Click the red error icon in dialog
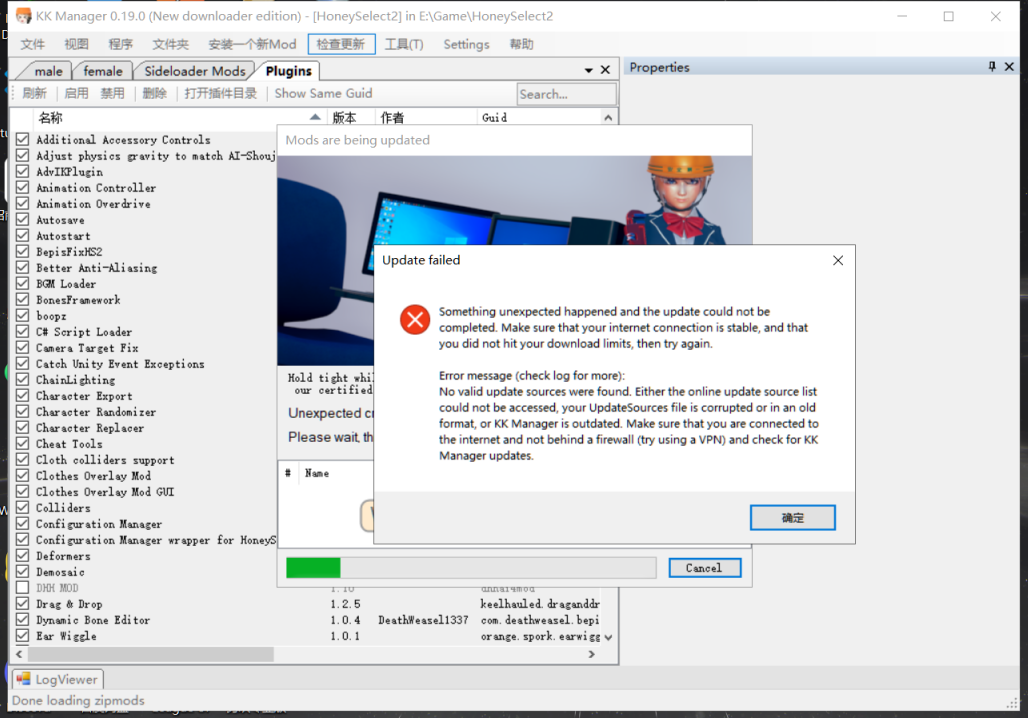Image resolution: width=1028 pixels, height=718 pixels. coord(415,319)
